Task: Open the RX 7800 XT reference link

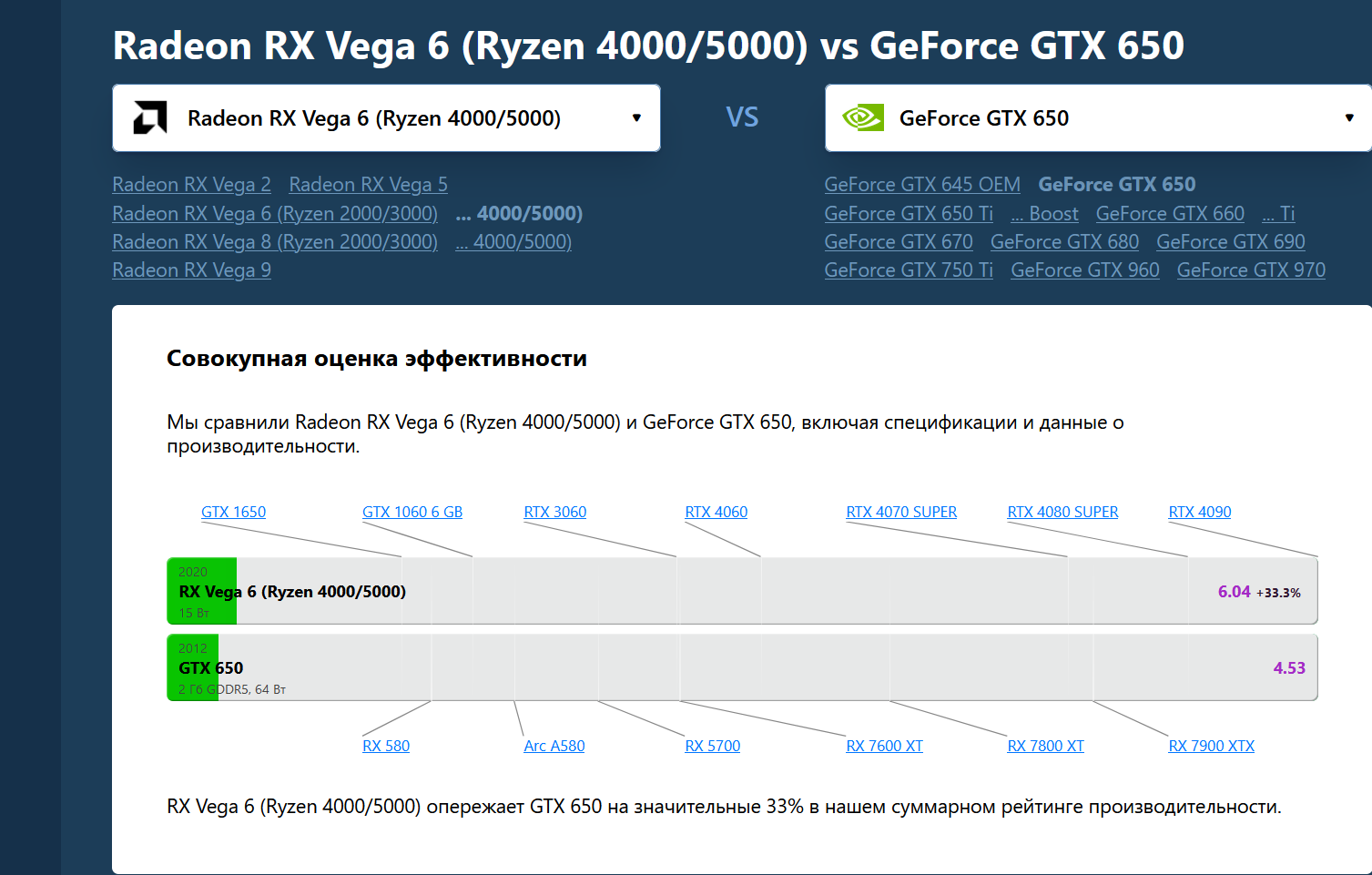Action: (1046, 746)
